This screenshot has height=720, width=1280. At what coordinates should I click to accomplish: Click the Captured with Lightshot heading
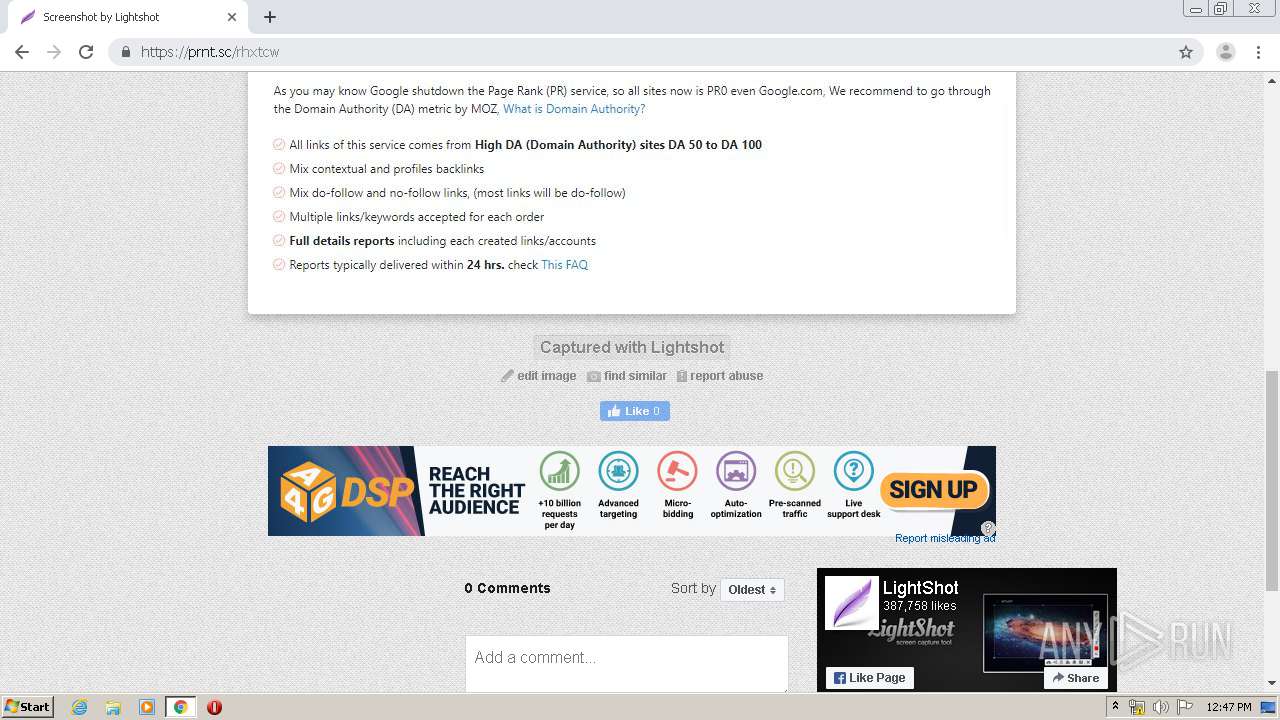click(632, 347)
